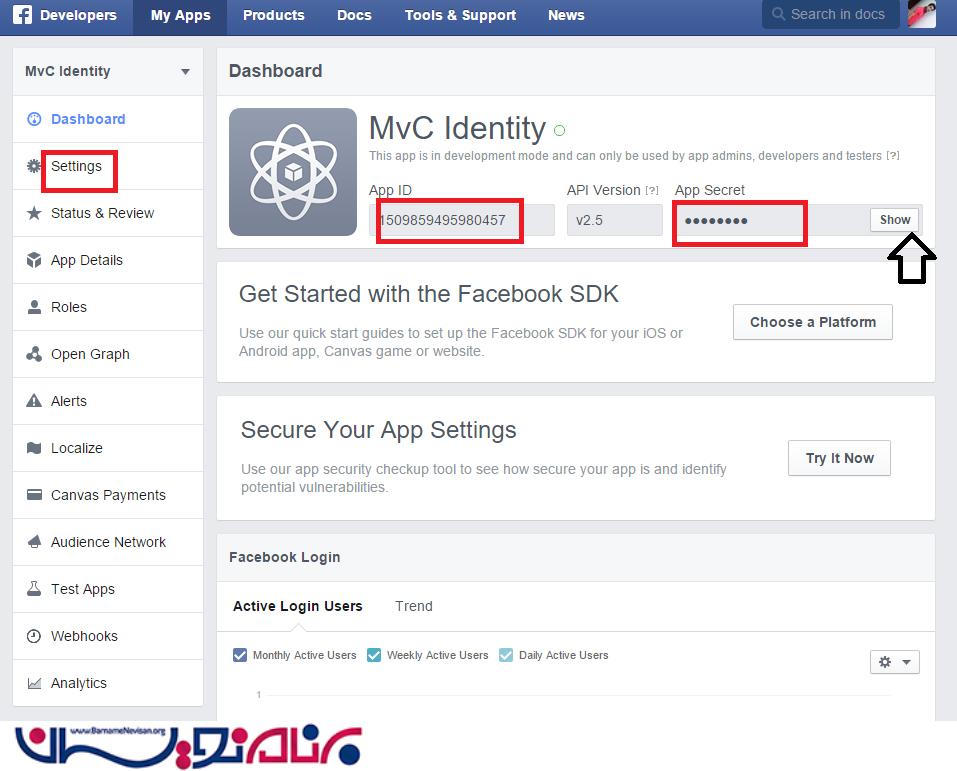Image resolution: width=957 pixels, height=771 pixels.
Task: Open the Docs menu
Action: [354, 15]
